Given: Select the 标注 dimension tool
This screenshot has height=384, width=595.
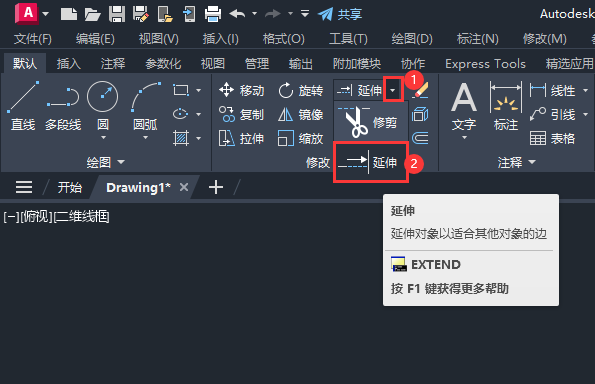Looking at the screenshot, I should coord(505,106).
